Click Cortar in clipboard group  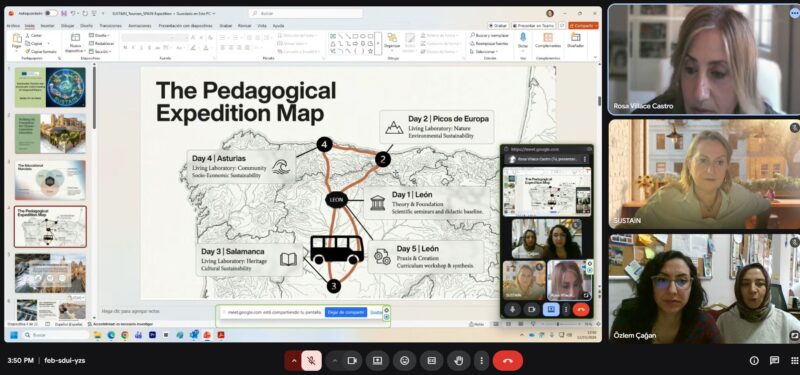[34, 35]
